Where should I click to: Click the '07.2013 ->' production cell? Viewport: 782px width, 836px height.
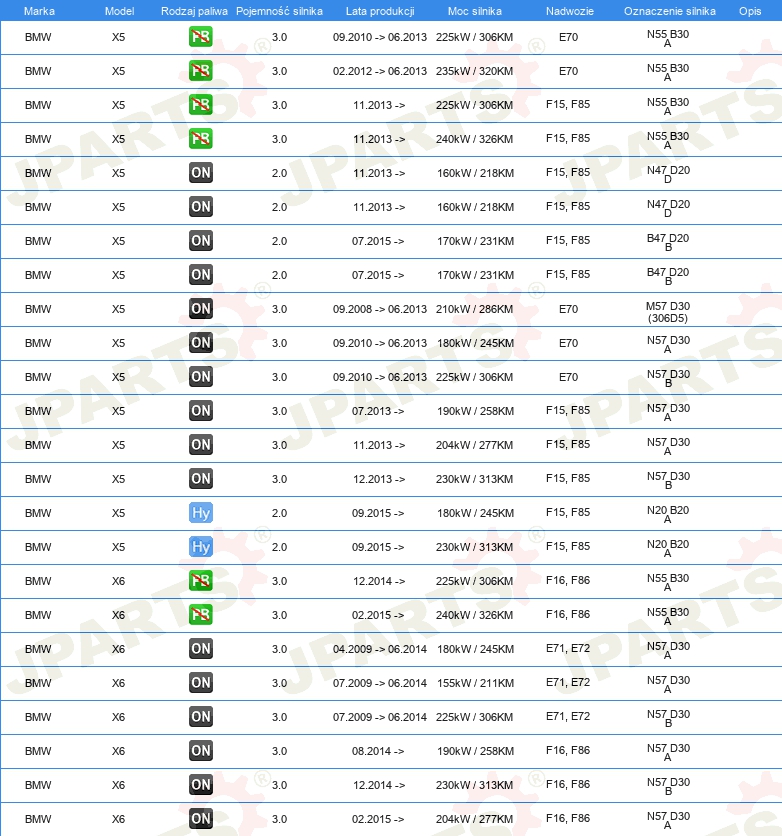[378, 411]
